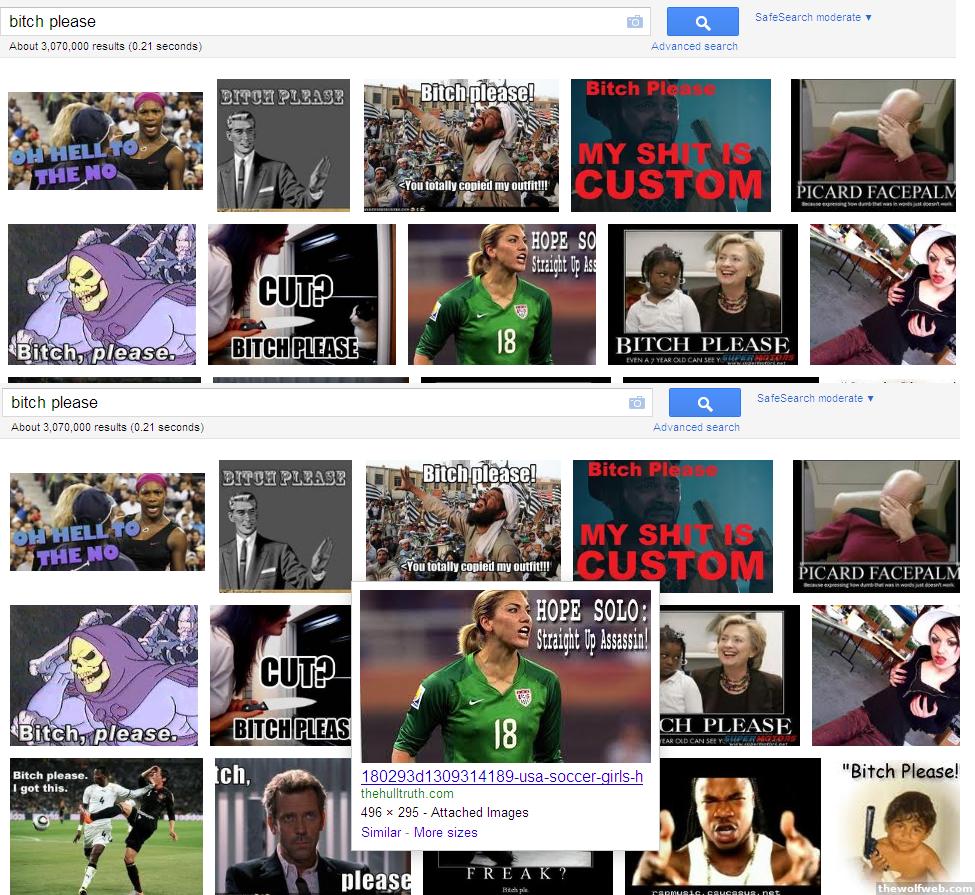Expand the lower SafeSearch moderate dropdown

click(815, 398)
